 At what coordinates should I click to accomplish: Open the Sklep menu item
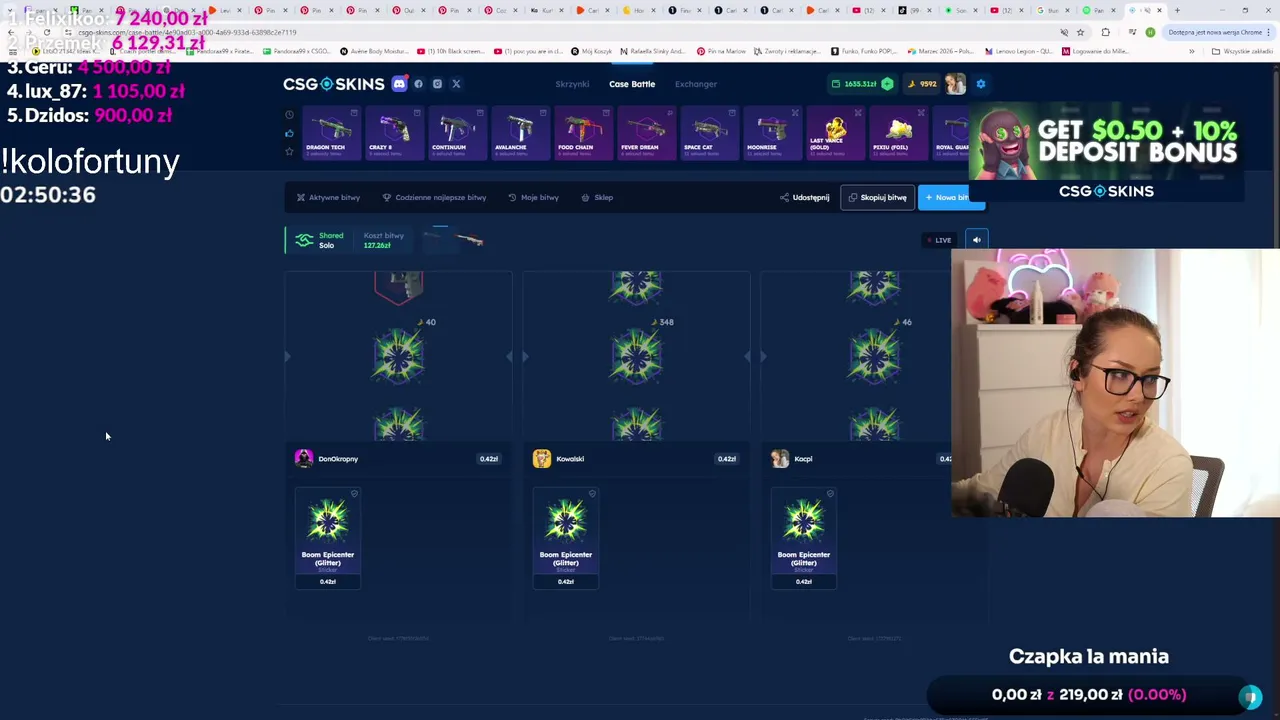597,198
